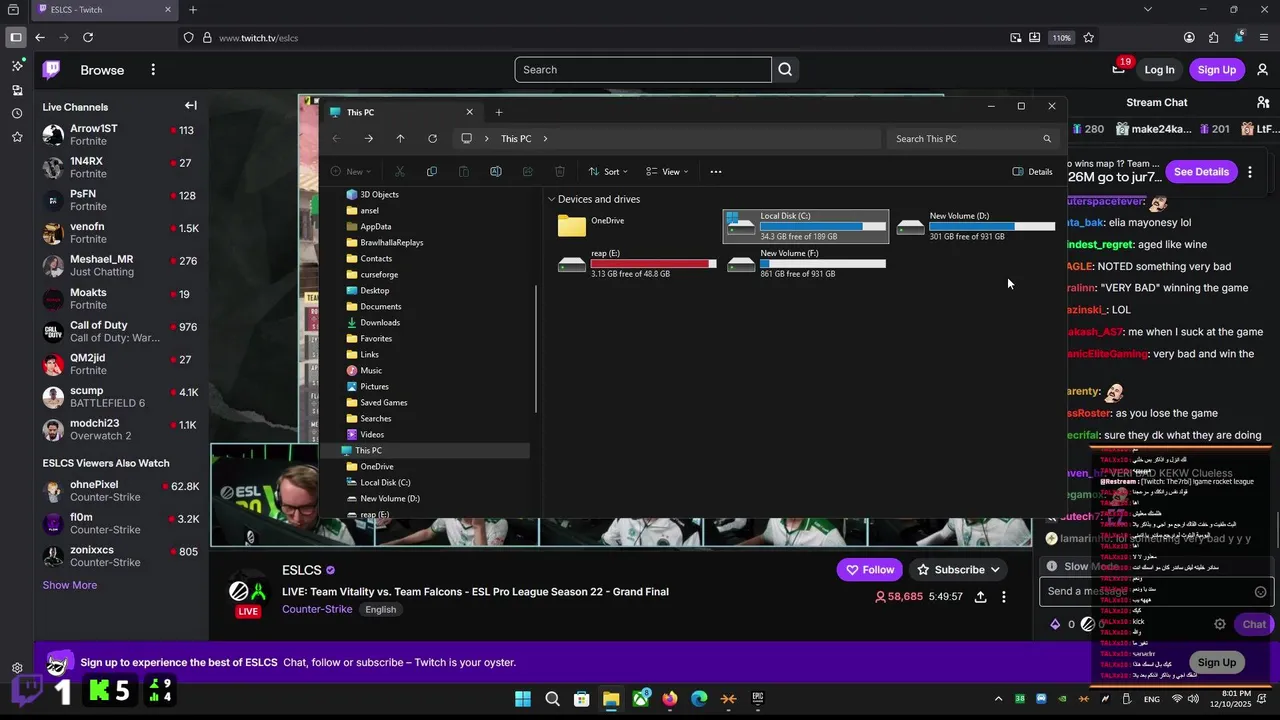Click the Send a message chat box
The width and height of the screenshot is (1280, 720).
(1157, 592)
